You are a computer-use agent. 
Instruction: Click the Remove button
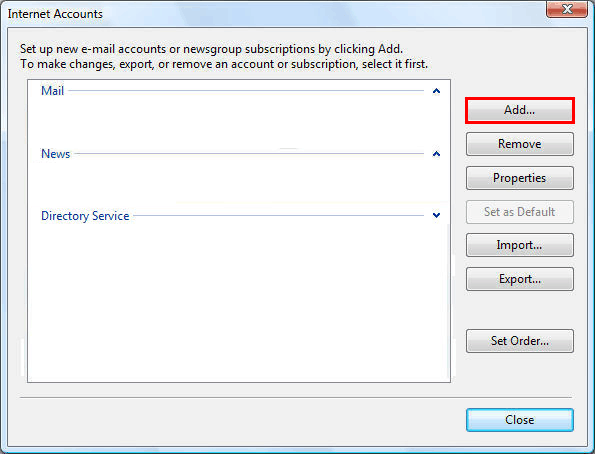point(519,144)
